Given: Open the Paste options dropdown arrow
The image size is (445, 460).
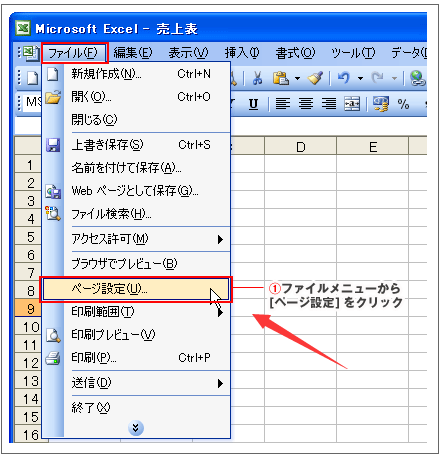Looking at the screenshot, I should click(x=297, y=79).
